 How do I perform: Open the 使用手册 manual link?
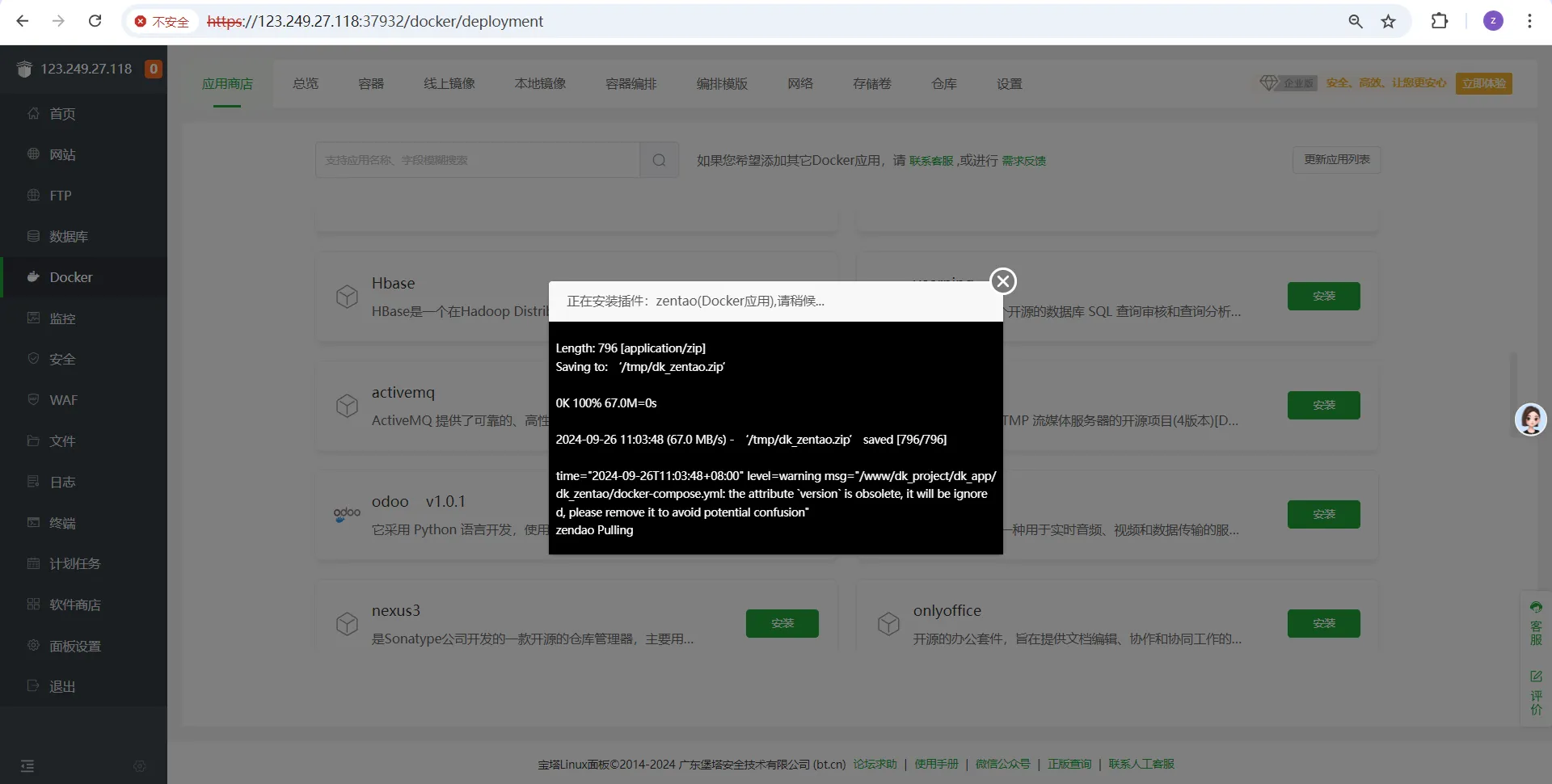coord(936,764)
